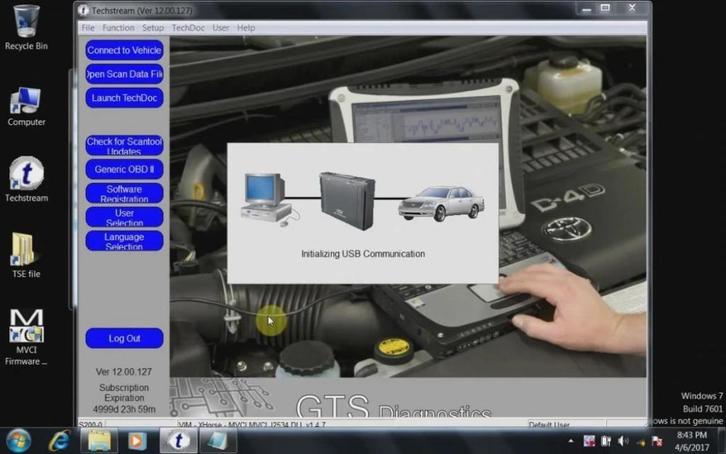726x454 pixels.
Task: Open the File menu
Action: tap(88, 28)
